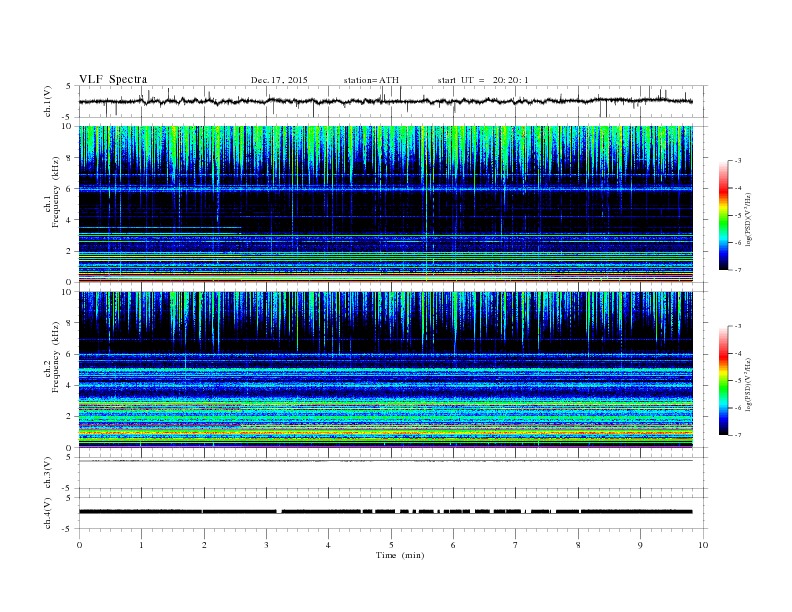
Task: Click the '4' tick on ch.2 frequency axis
Action: point(69,385)
